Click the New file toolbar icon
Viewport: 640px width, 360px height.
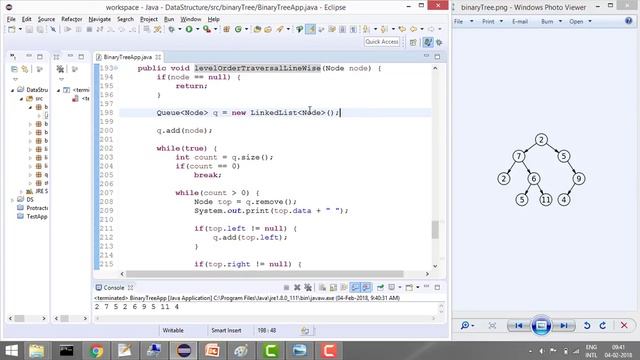point(12,29)
